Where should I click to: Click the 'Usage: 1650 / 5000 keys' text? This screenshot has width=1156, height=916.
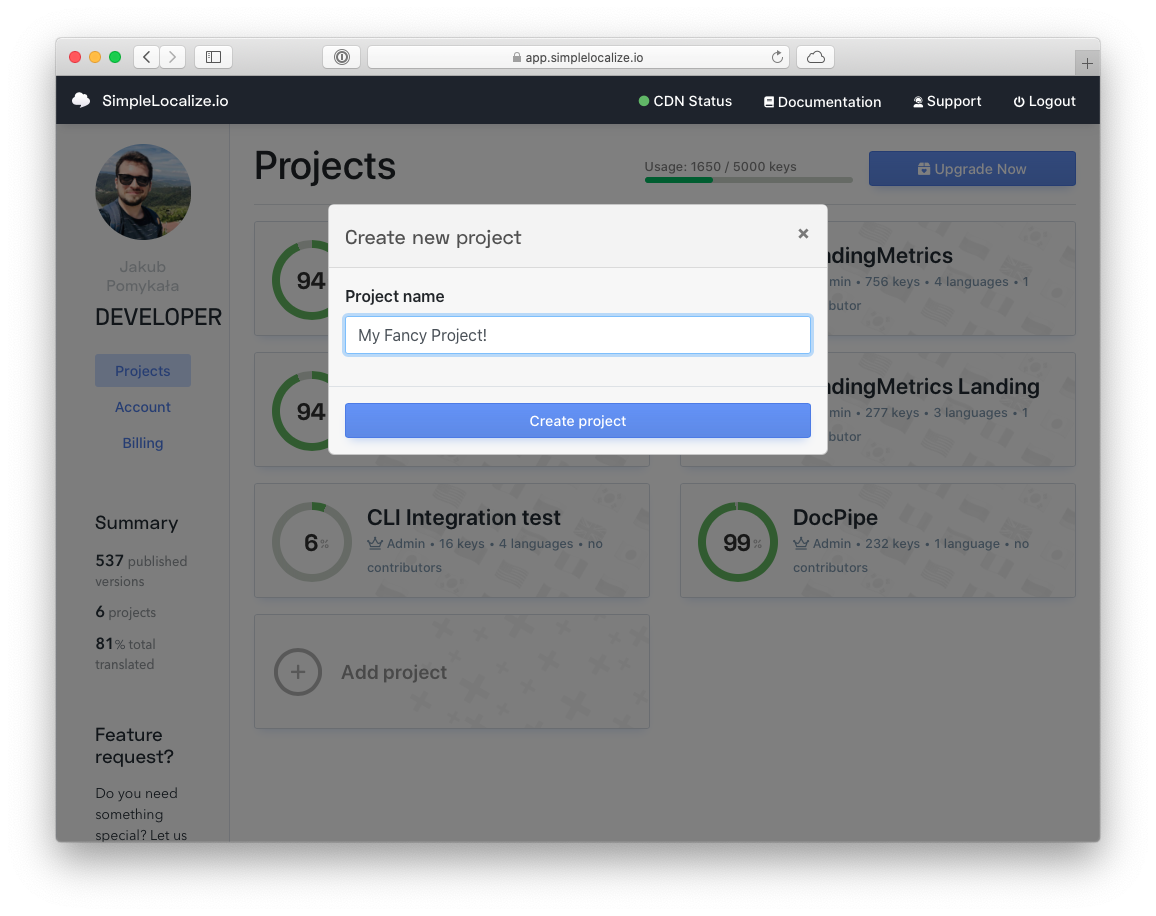720,166
